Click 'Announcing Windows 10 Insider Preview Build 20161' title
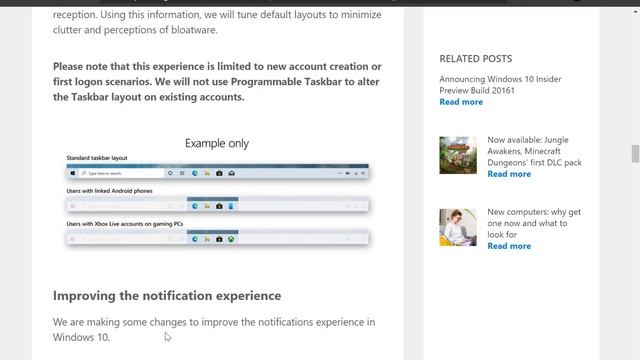The image size is (640, 360). (x=500, y=84)
